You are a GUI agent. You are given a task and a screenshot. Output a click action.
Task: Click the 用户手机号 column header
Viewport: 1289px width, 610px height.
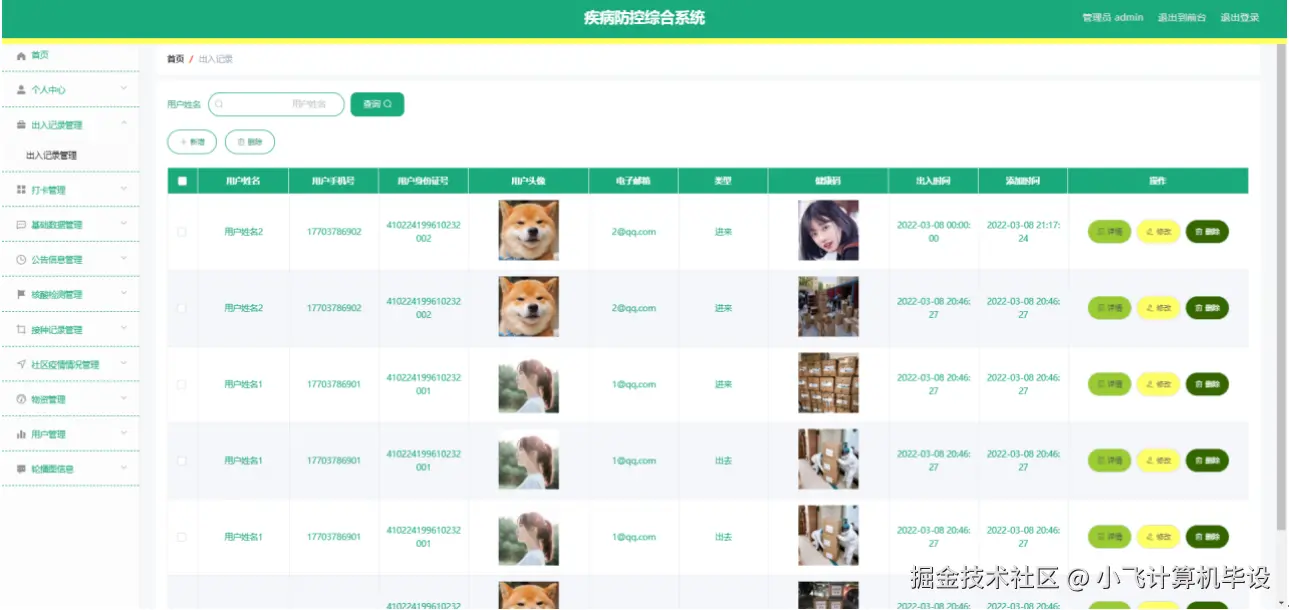[x=334, y=181]
